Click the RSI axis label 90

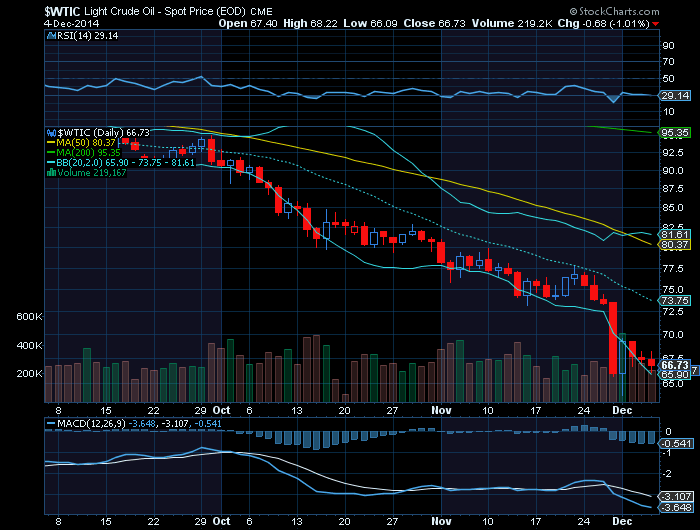click(668, 46)
